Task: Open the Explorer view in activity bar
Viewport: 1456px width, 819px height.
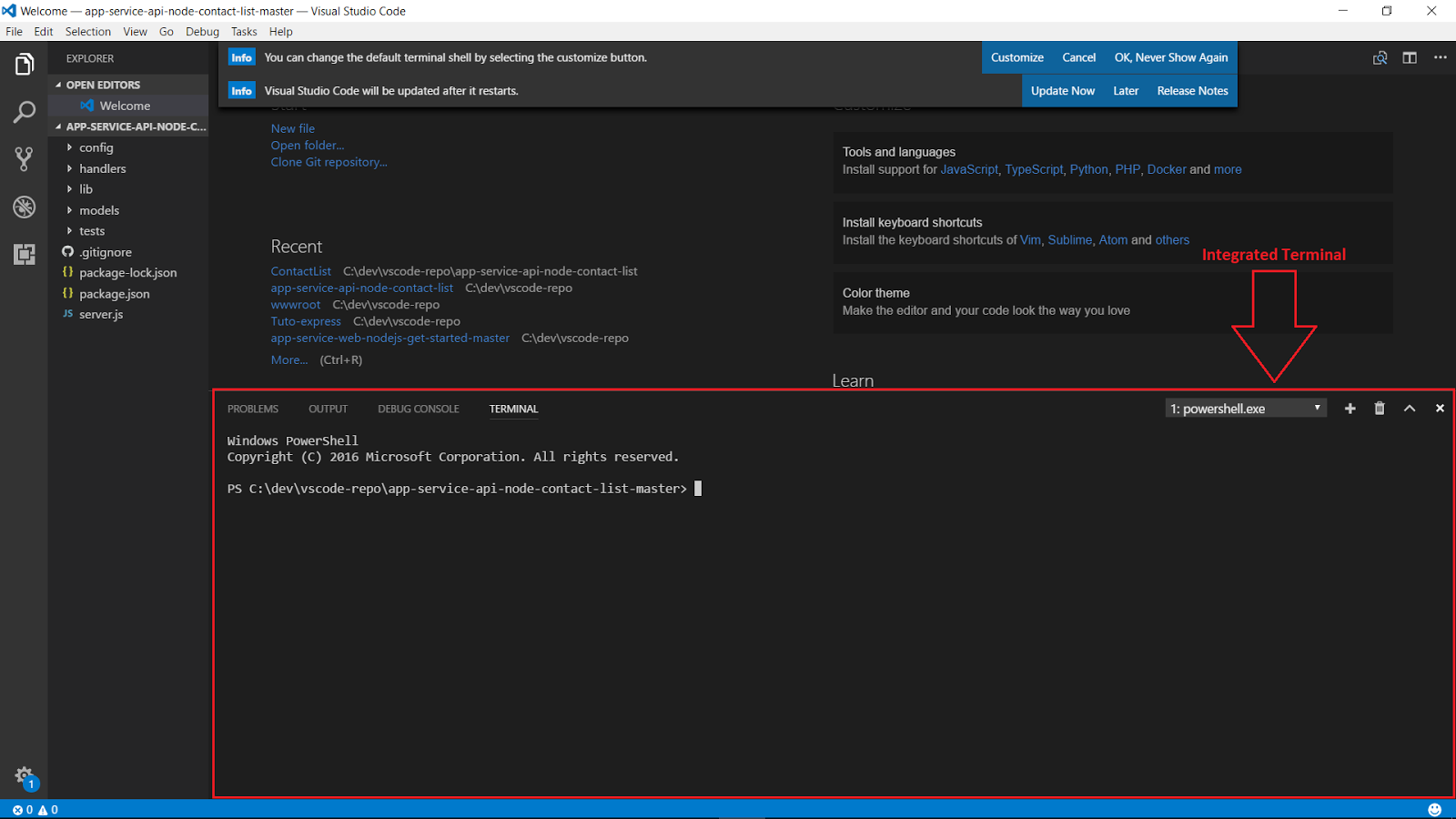Action: (x=25, y=65)
